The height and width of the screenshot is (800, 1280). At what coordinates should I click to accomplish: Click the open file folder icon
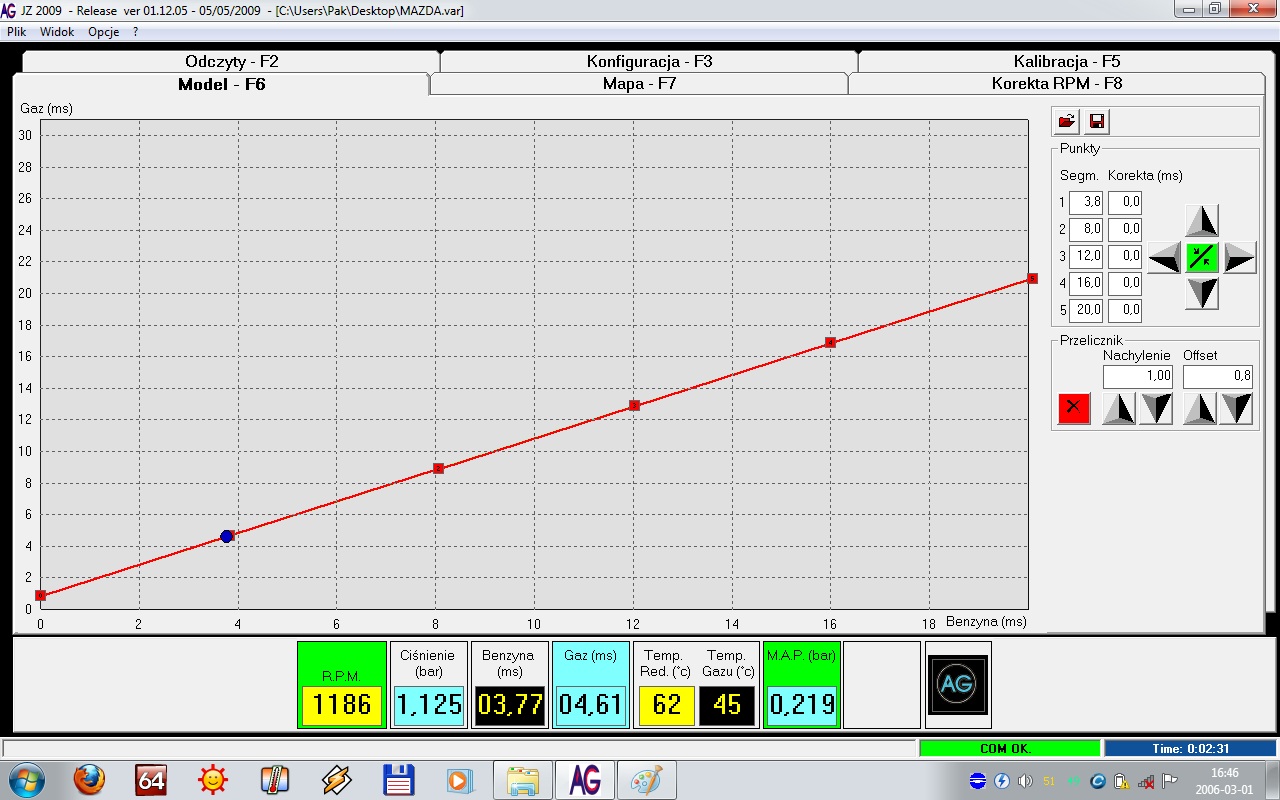[1067, 122]
